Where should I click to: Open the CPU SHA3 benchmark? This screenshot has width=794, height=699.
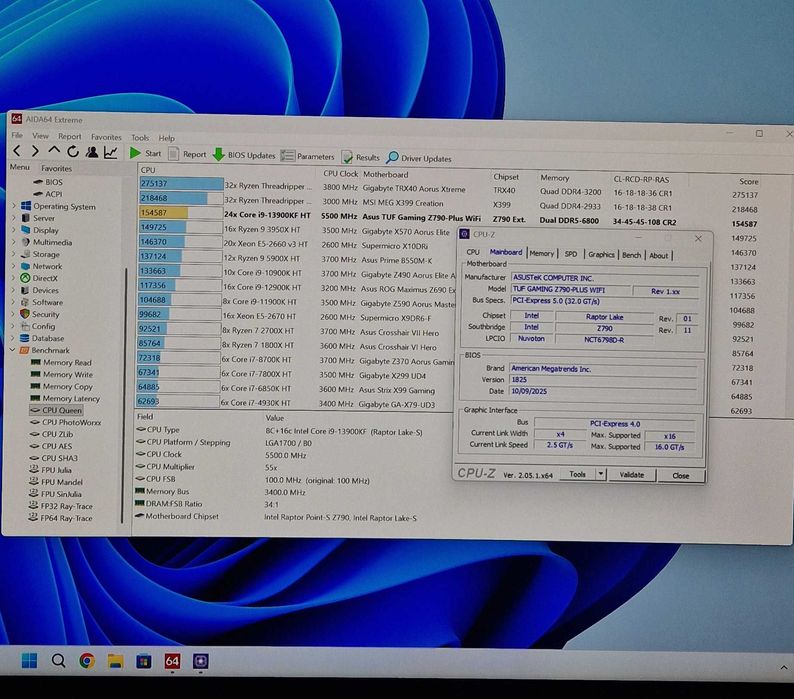point(54,458)
